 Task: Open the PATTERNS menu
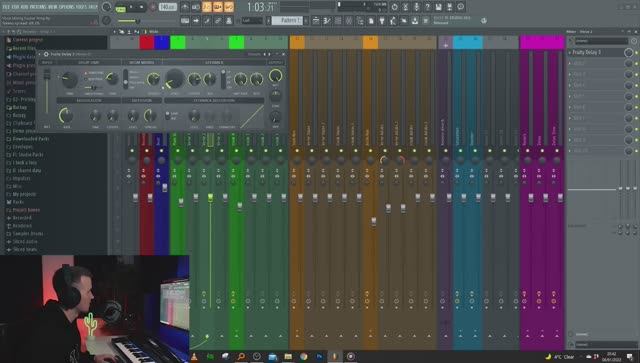tap(37, 7)
